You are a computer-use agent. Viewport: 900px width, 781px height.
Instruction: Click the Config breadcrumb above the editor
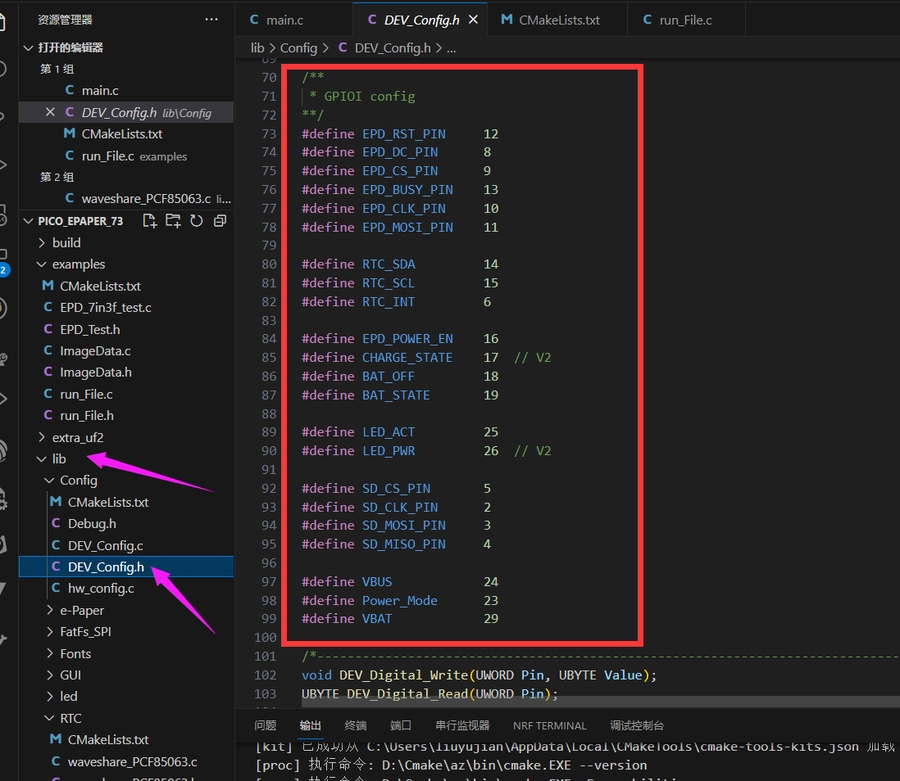click(298, 48)
